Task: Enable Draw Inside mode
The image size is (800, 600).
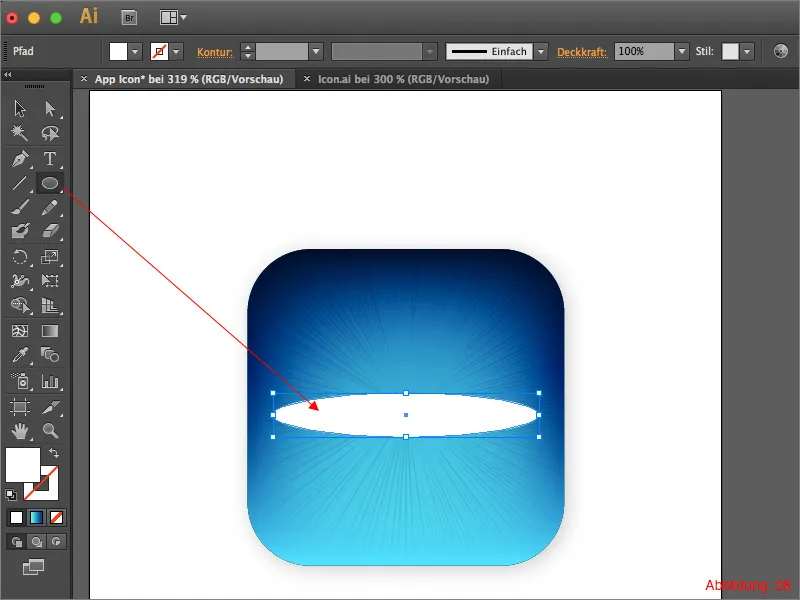Action: tap(56, 542)
